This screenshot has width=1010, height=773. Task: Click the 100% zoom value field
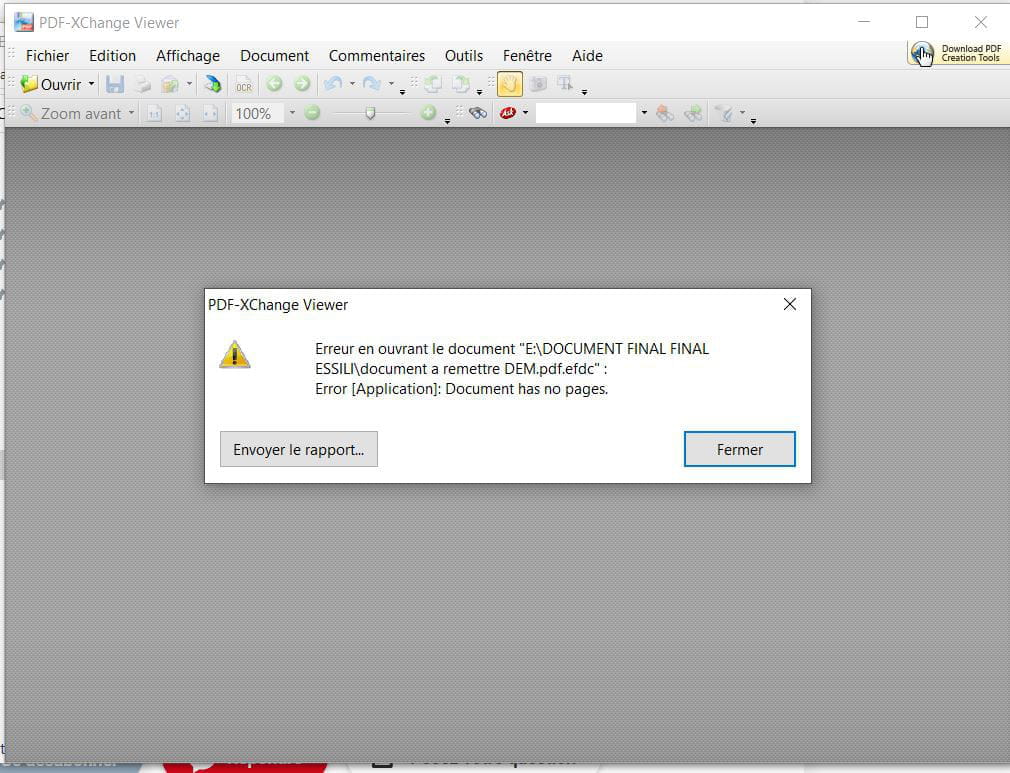point(258,113)
